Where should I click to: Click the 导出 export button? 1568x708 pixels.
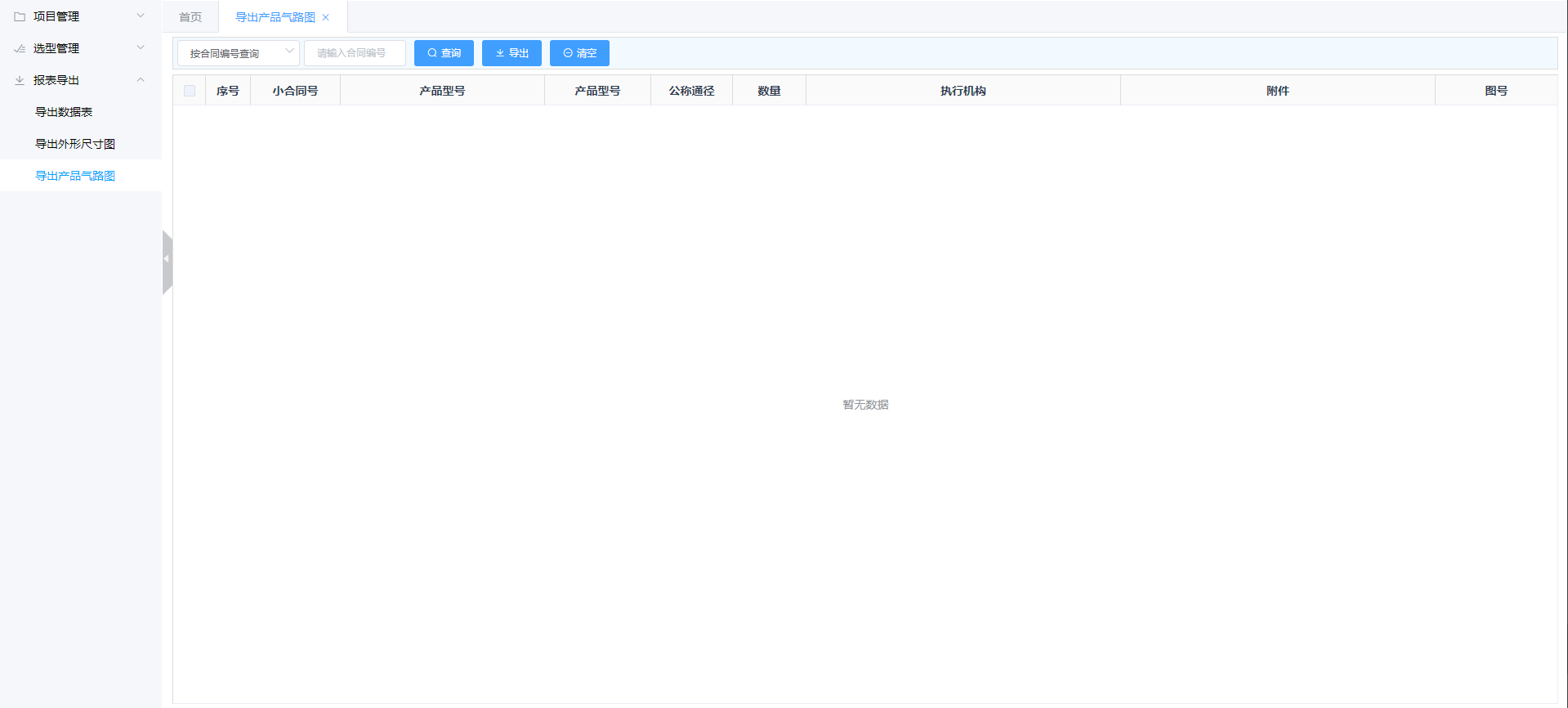(x=511, y=53)
